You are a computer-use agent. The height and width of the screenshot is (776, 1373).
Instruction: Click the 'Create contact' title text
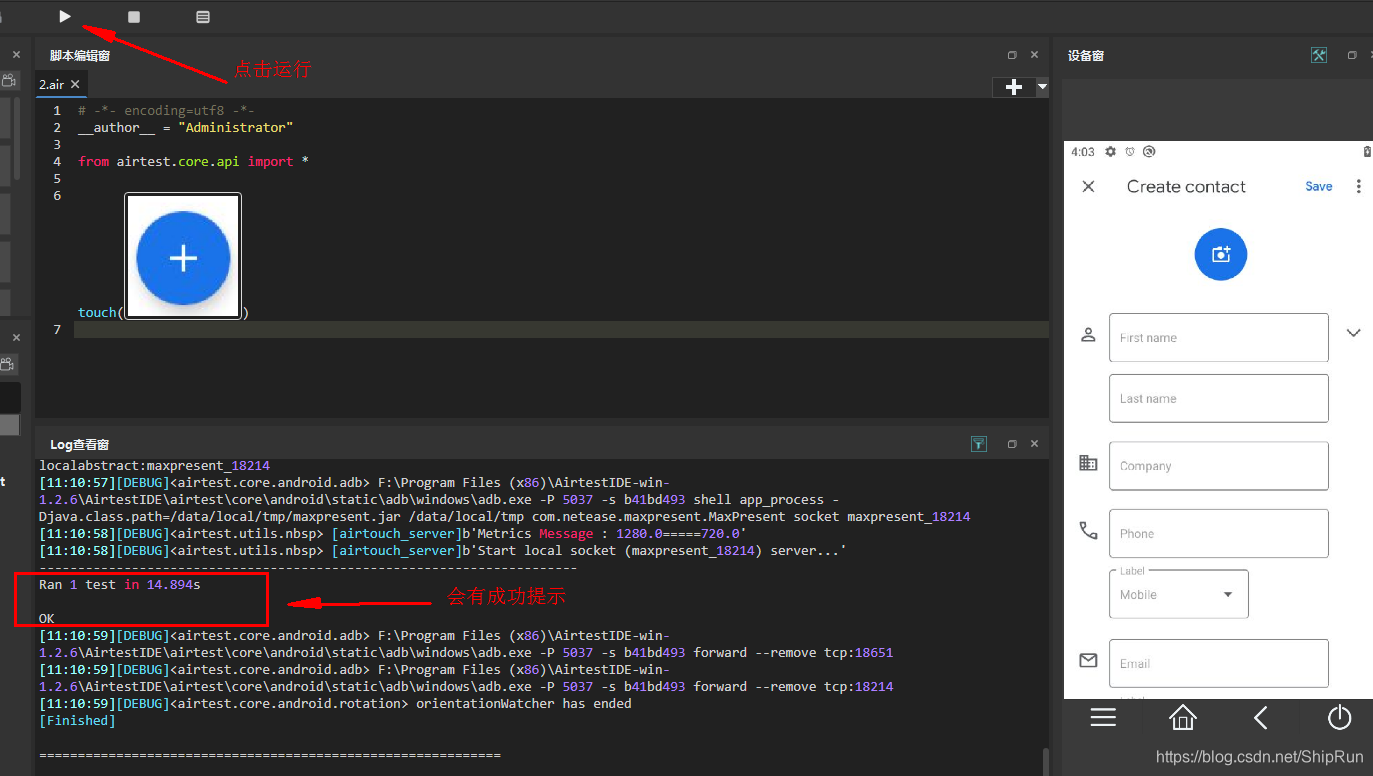click(1186, 187)
